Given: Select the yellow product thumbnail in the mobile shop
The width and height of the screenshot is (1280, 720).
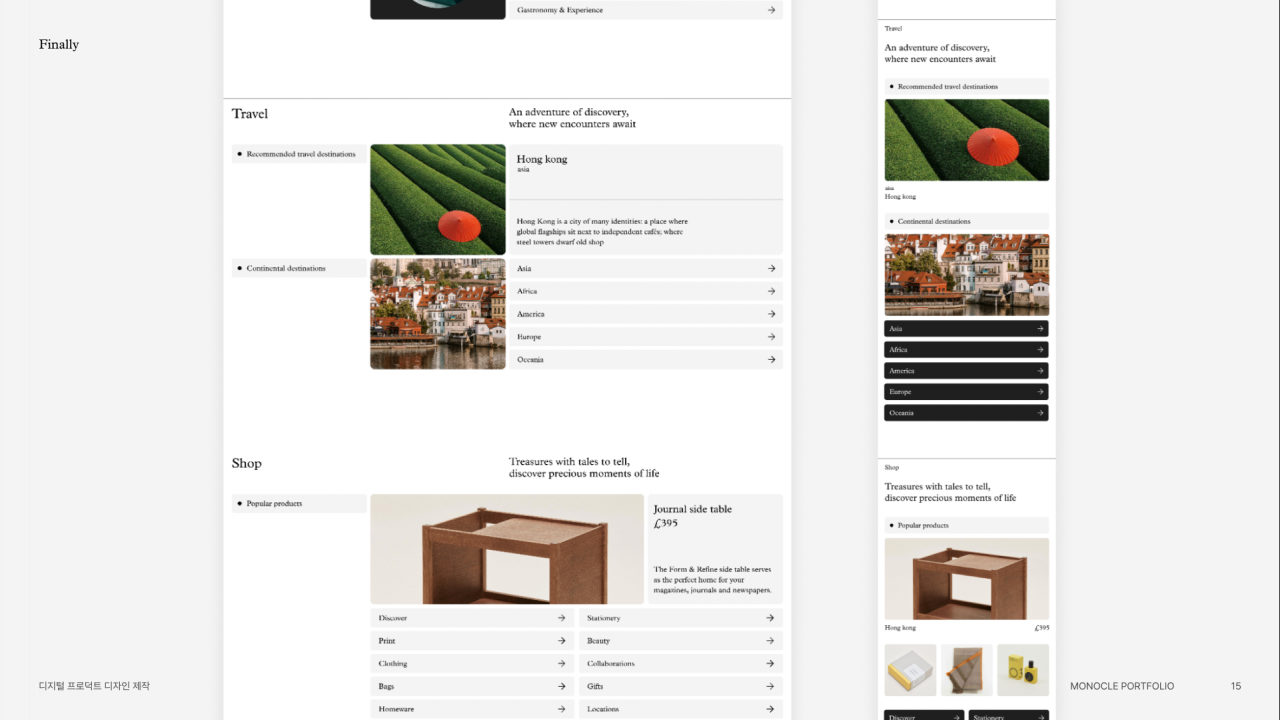Looking at the screenshot, I should pos(1022,670).
